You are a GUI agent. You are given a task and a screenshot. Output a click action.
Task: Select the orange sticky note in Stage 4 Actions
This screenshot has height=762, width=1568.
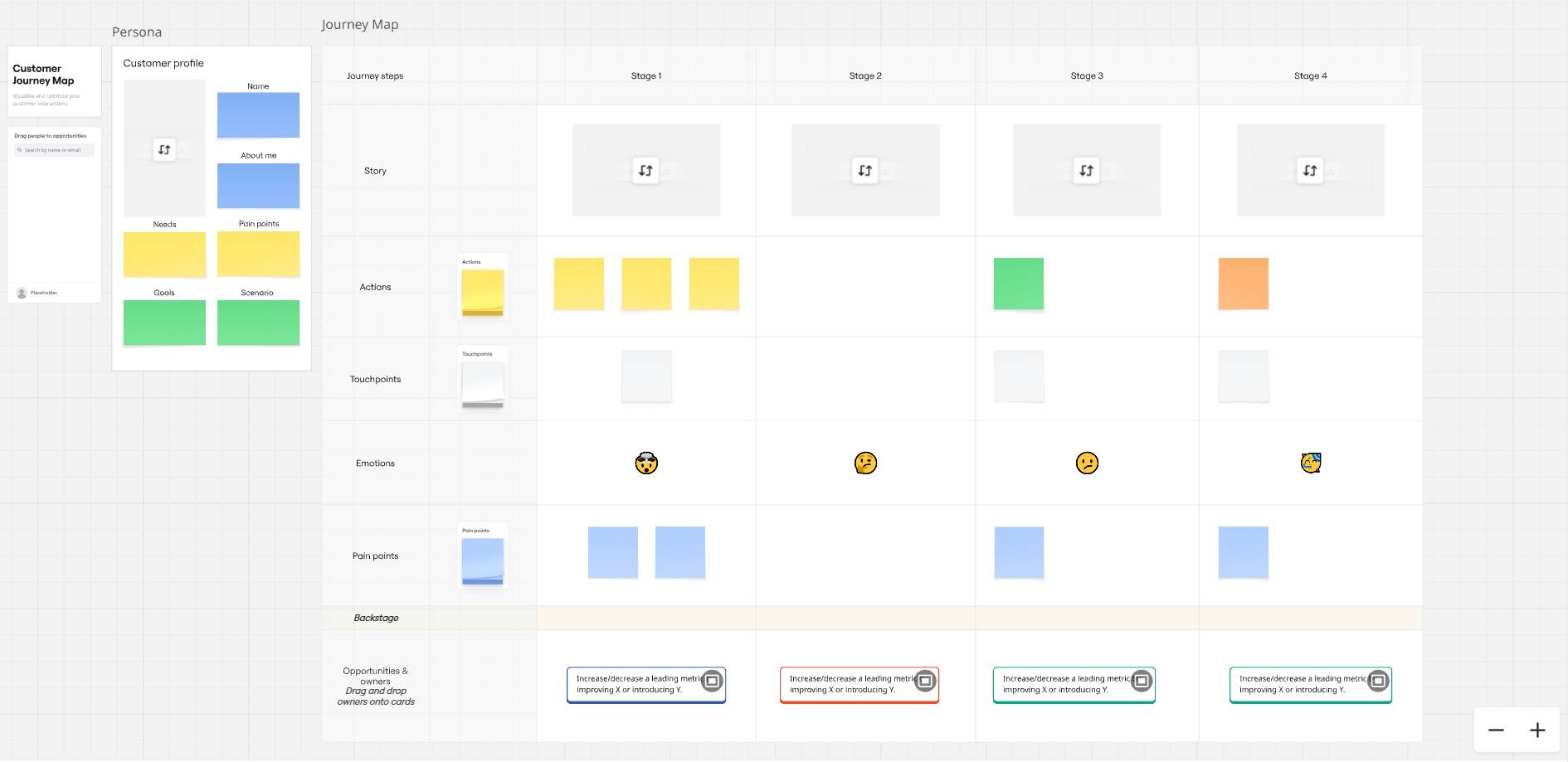tap(1243, 284)
